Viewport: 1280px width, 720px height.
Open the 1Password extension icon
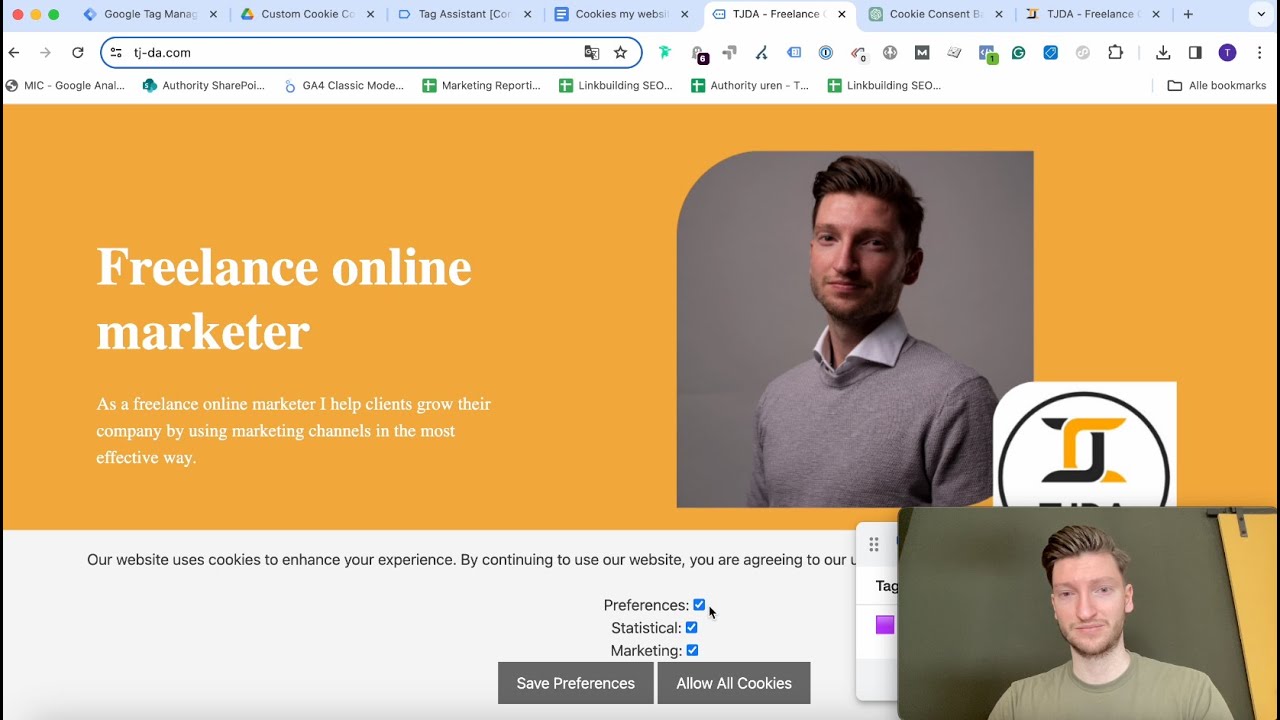click(826, 53)
